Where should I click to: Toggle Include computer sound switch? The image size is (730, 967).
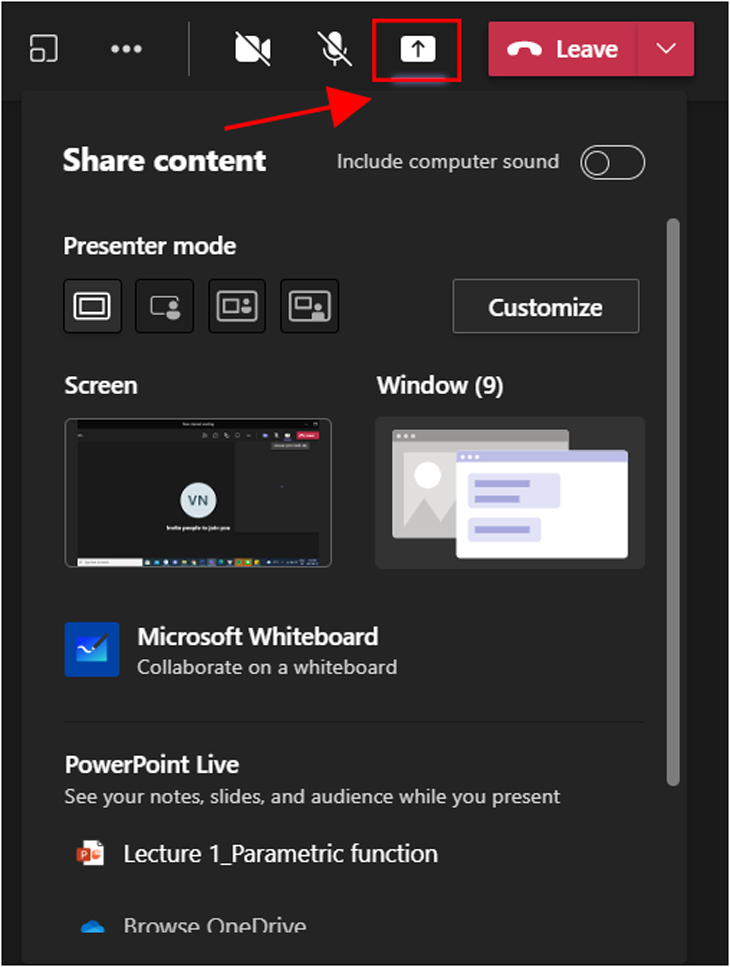click(x=612, y=162)
